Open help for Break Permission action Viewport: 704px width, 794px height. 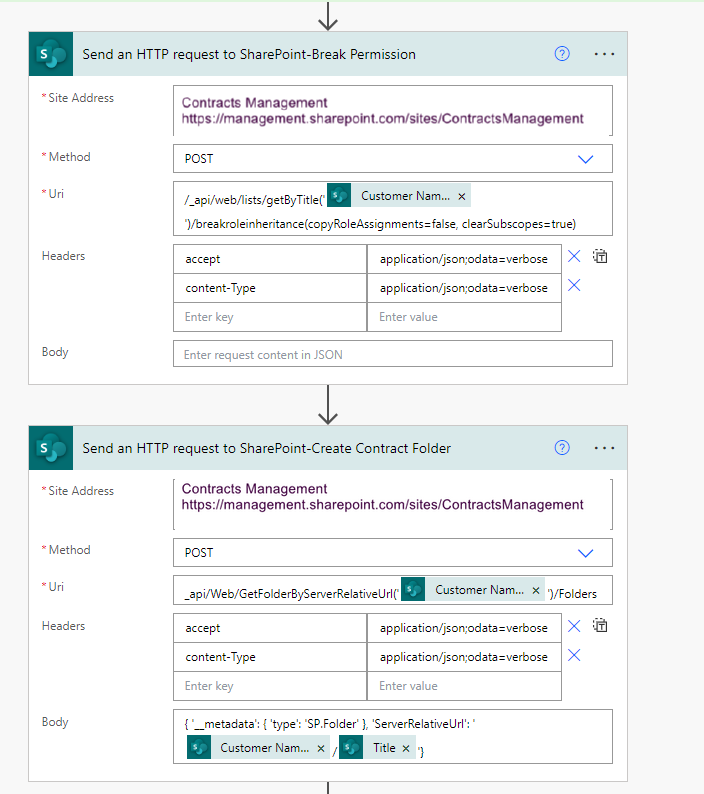[x=562, y=54]
